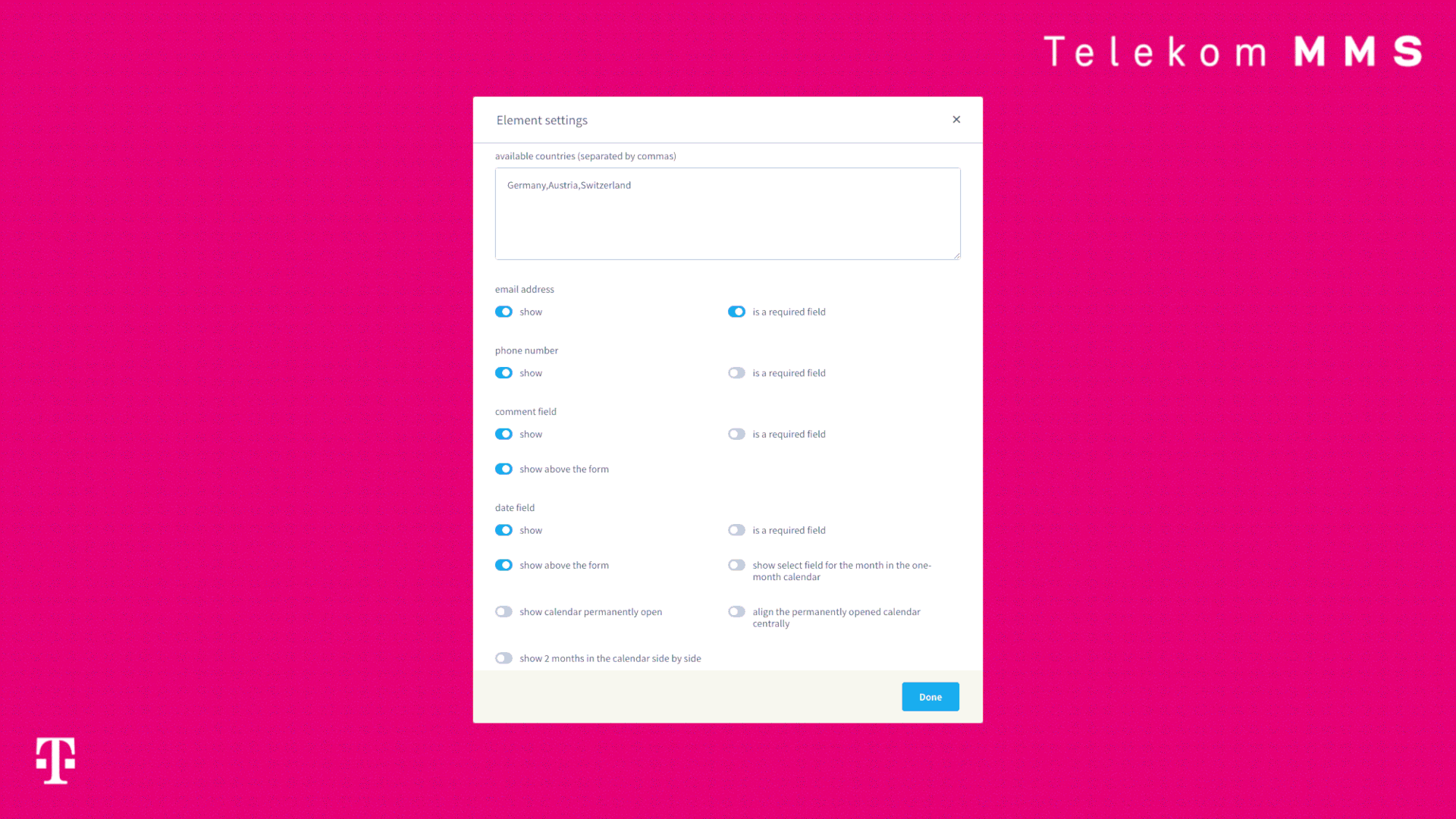This screenshot has width=1456, height=819.
Task: Toggle 'show 2 months in calendar side by side'
Action: [x=503, y=658]
